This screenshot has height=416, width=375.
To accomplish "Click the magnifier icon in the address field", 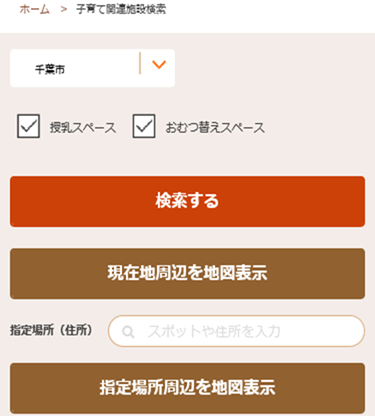I will 128,332.
